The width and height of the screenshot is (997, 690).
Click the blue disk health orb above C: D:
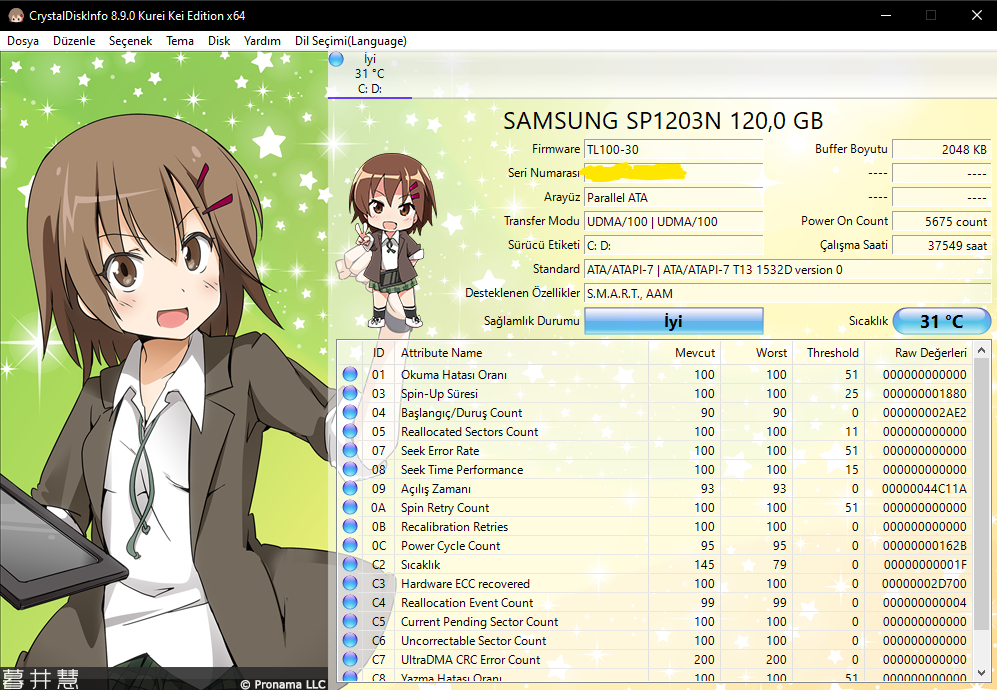pyautogui.click(x=336, y=60)
